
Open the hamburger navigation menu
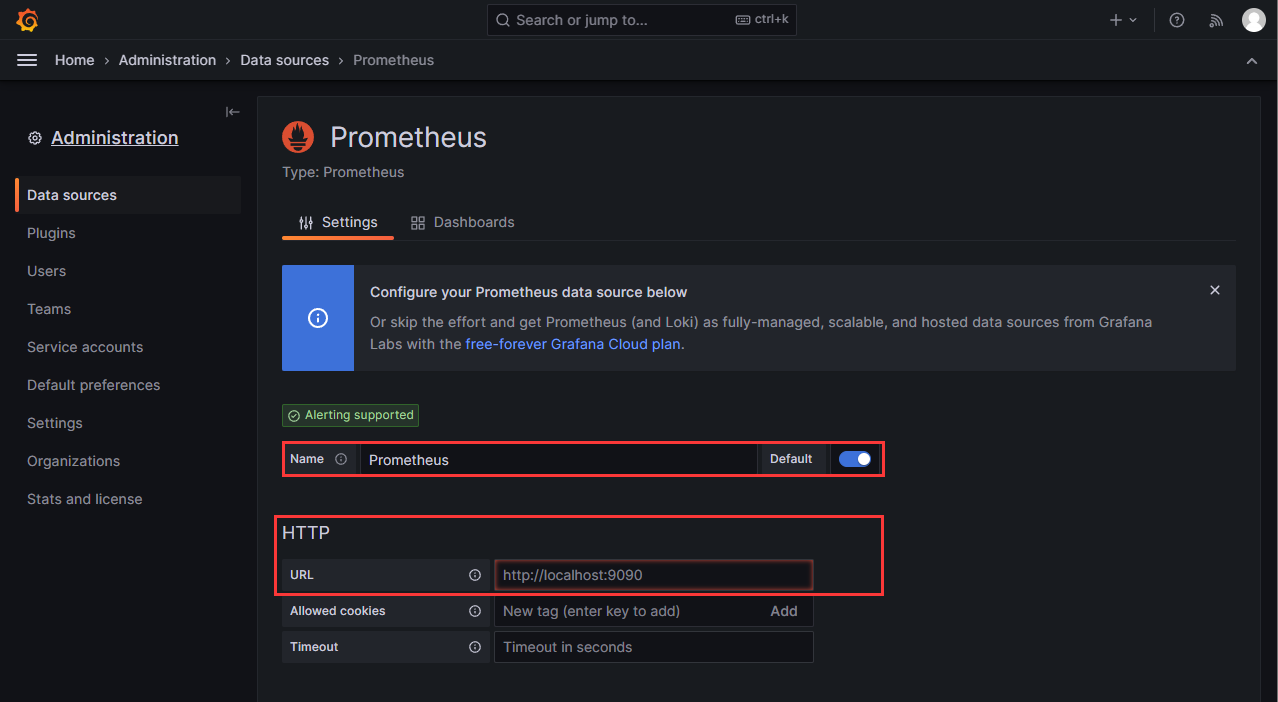[27, 60]
